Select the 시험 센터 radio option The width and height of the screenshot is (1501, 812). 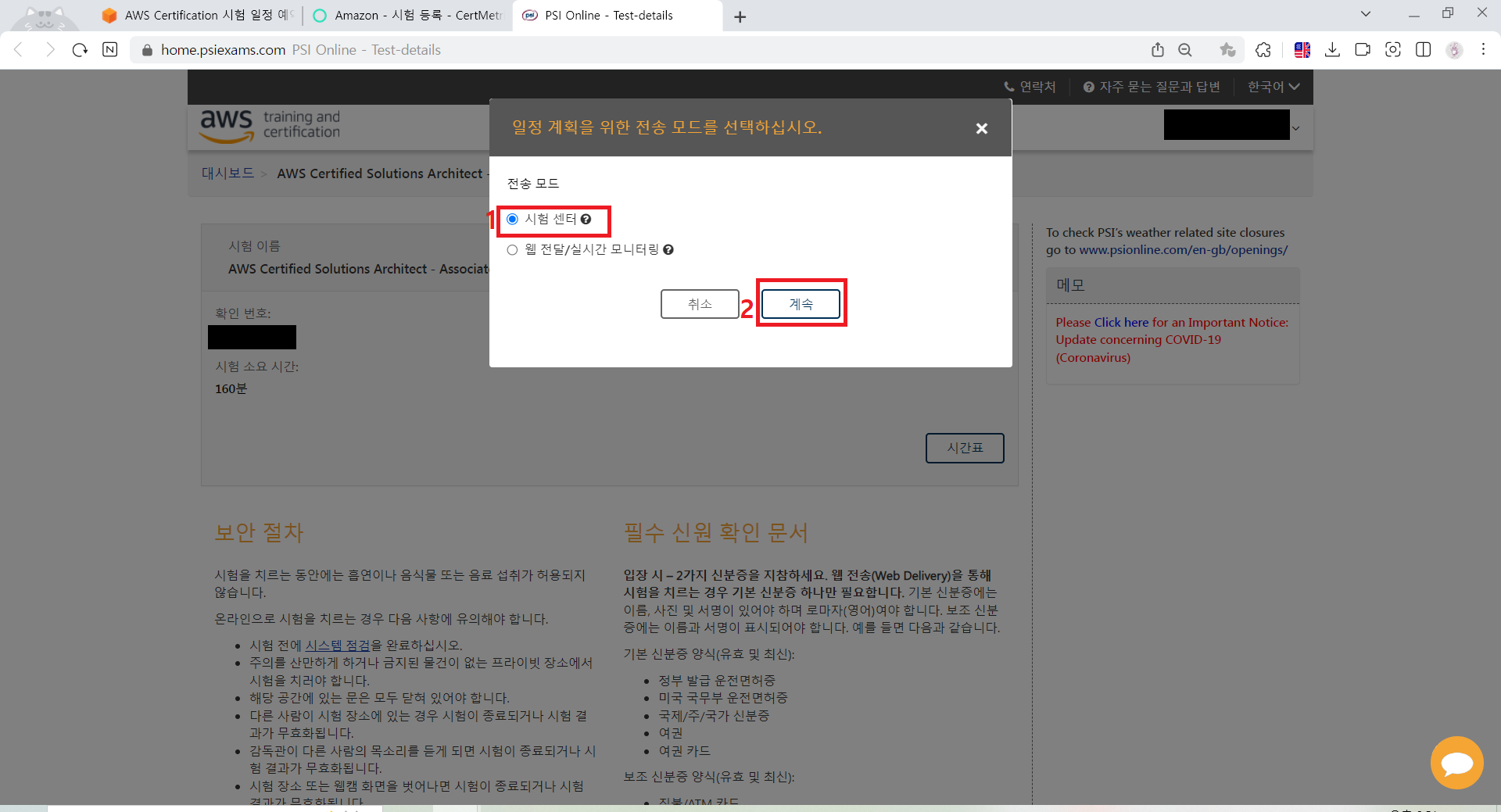[512, 220]
